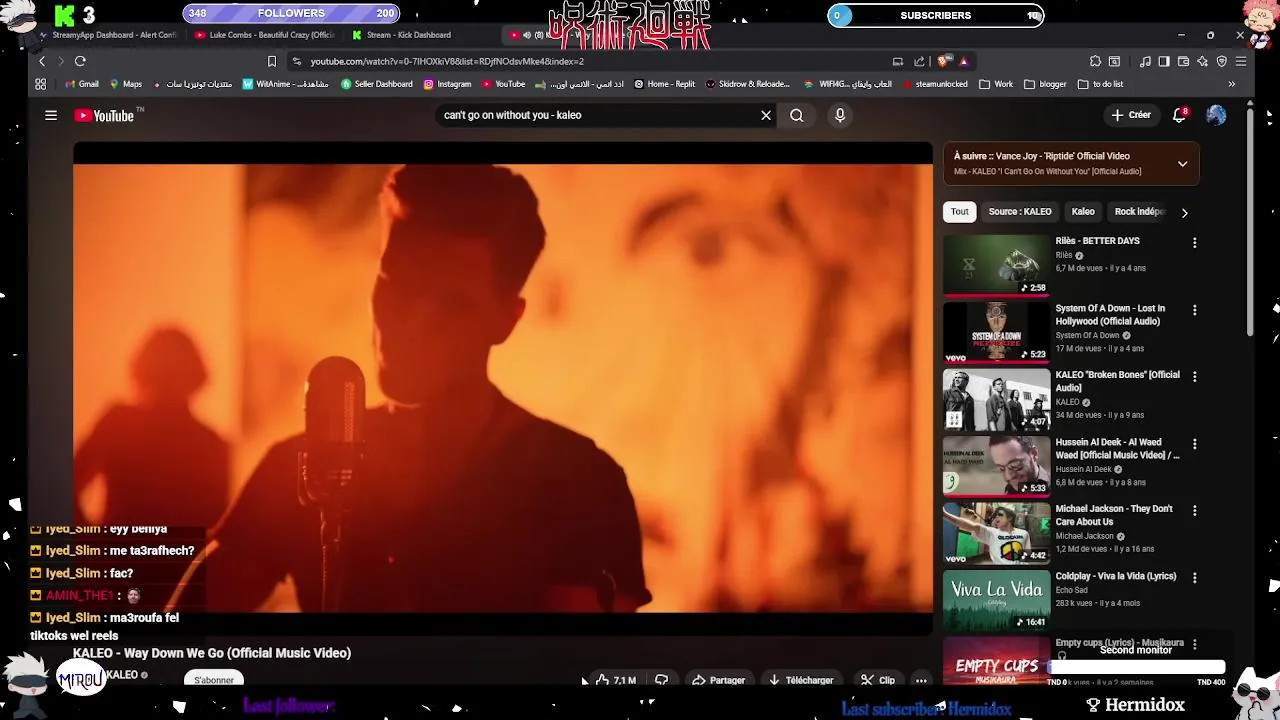Screen dimensions: 1280x720
Task: Select the Kaleo filter chip
Action: click(x=1083, y=212)
